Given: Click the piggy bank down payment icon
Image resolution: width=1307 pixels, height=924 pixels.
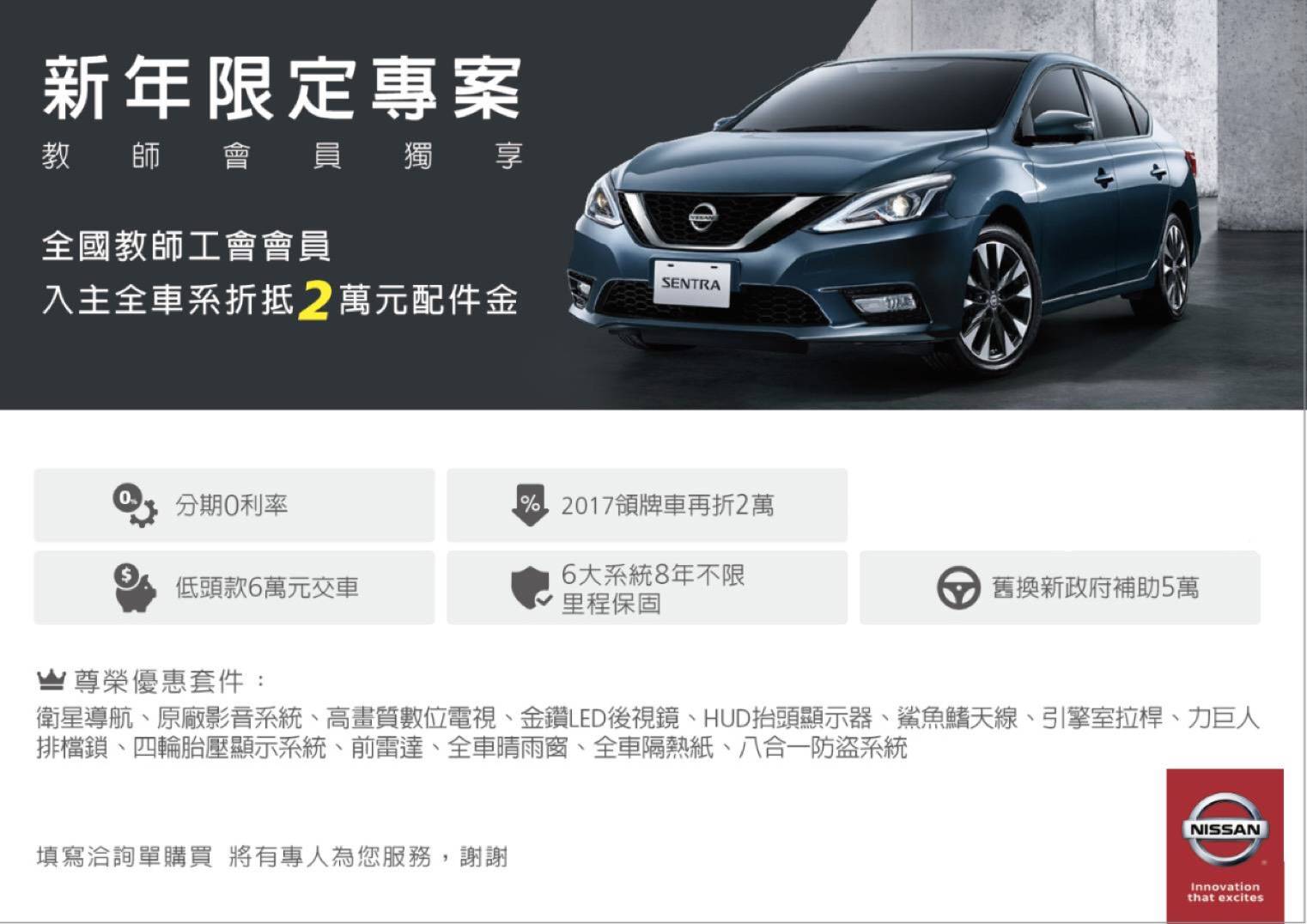Looking at the screenshot, I should click(x=135, y=587).
